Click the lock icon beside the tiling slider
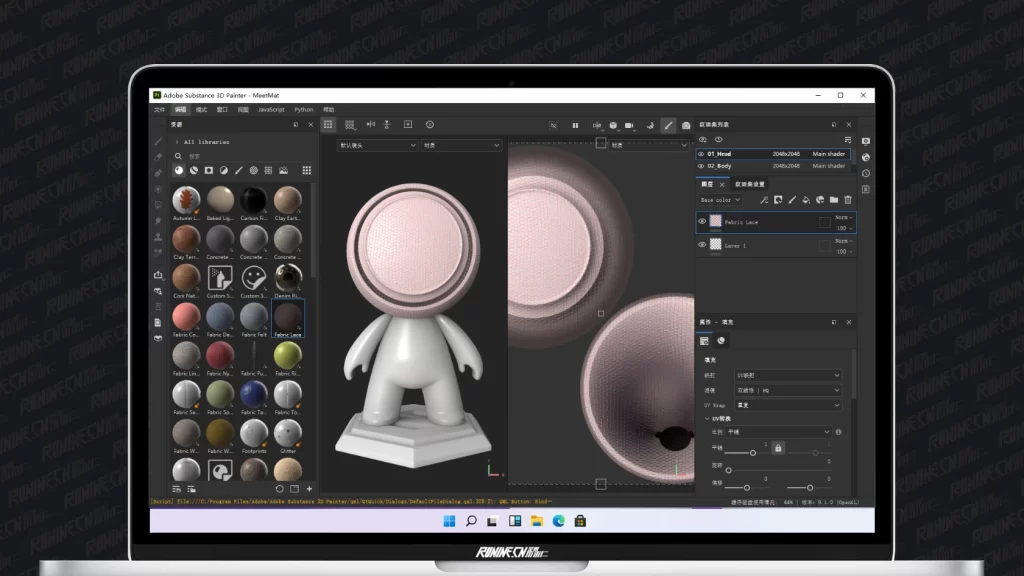Screen dimensions: 1024x576 click(x=778, y=448)
